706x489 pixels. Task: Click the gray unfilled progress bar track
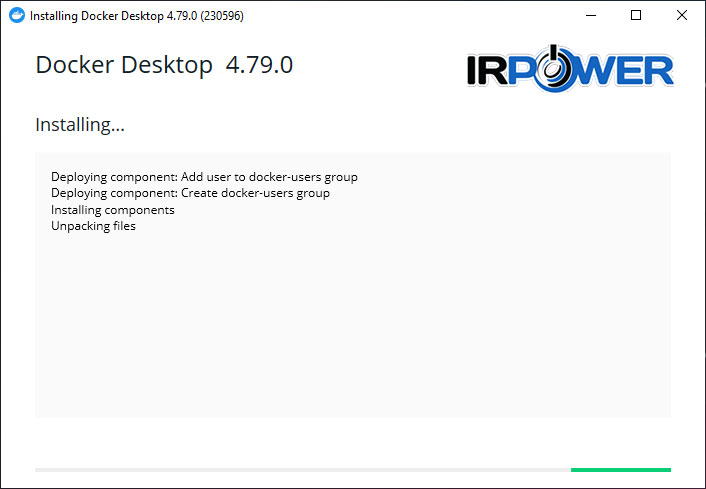click(303, 470)
